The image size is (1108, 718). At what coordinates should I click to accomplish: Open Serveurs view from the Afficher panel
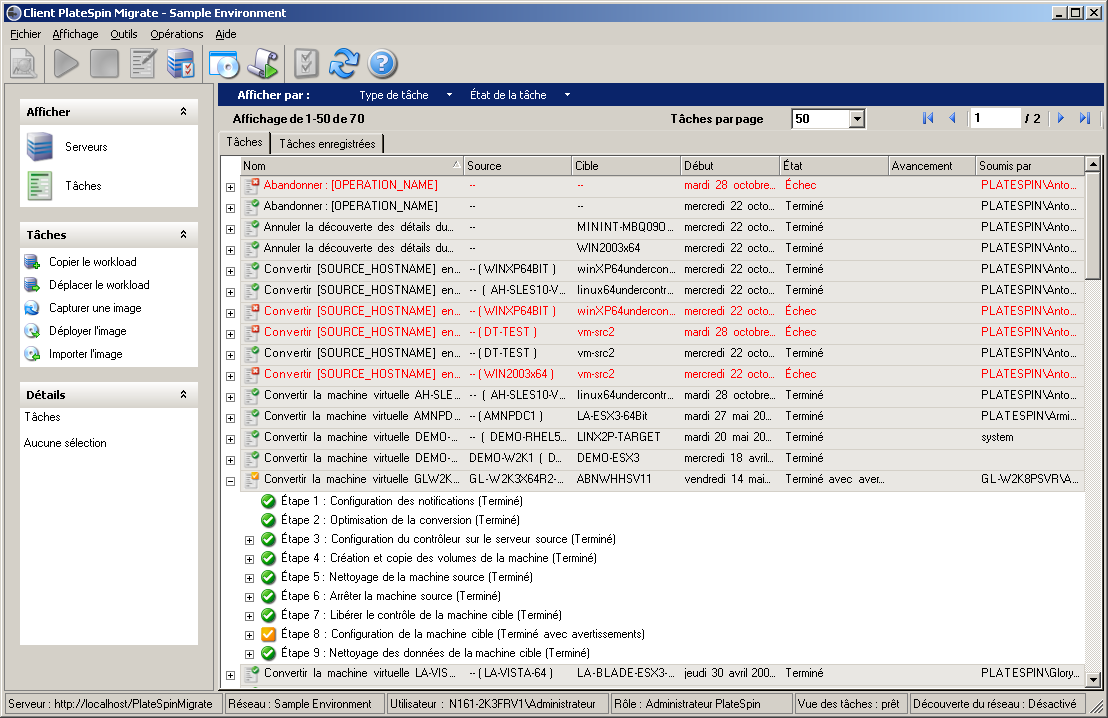pyautogui.click(x=86, y=147)
